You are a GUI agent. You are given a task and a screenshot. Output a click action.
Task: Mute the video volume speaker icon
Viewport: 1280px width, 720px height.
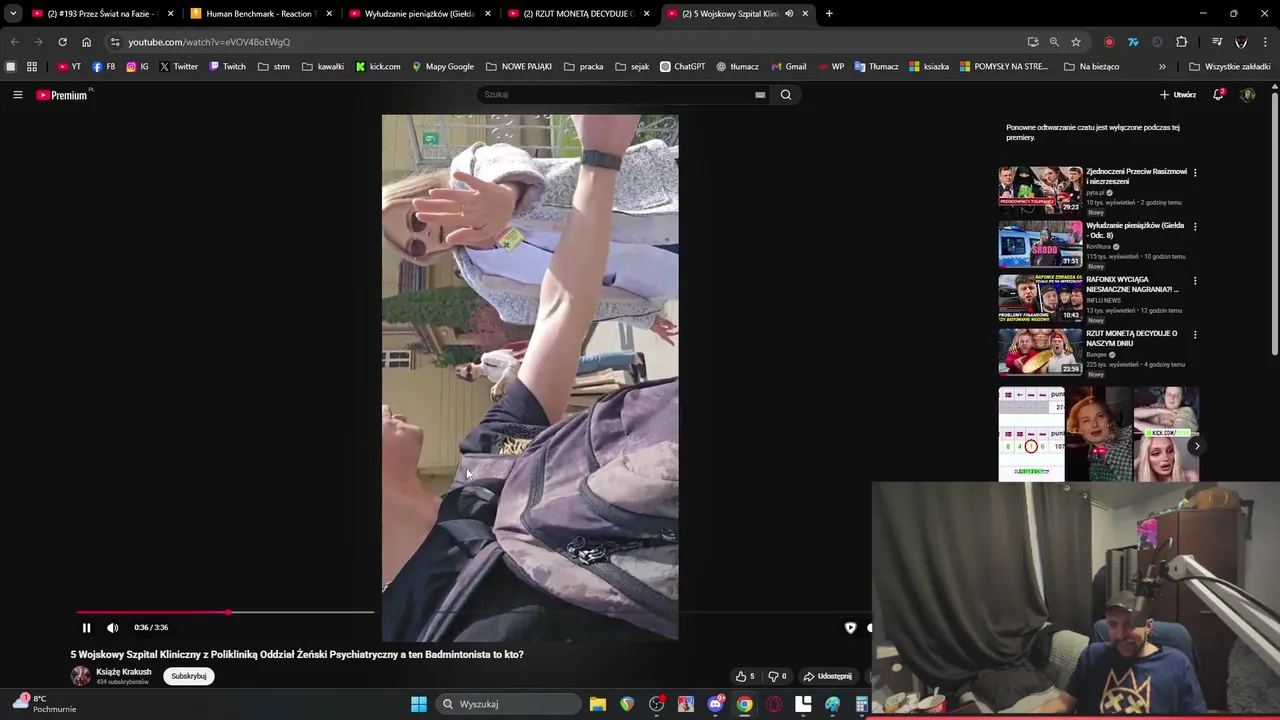coord(112,628)
